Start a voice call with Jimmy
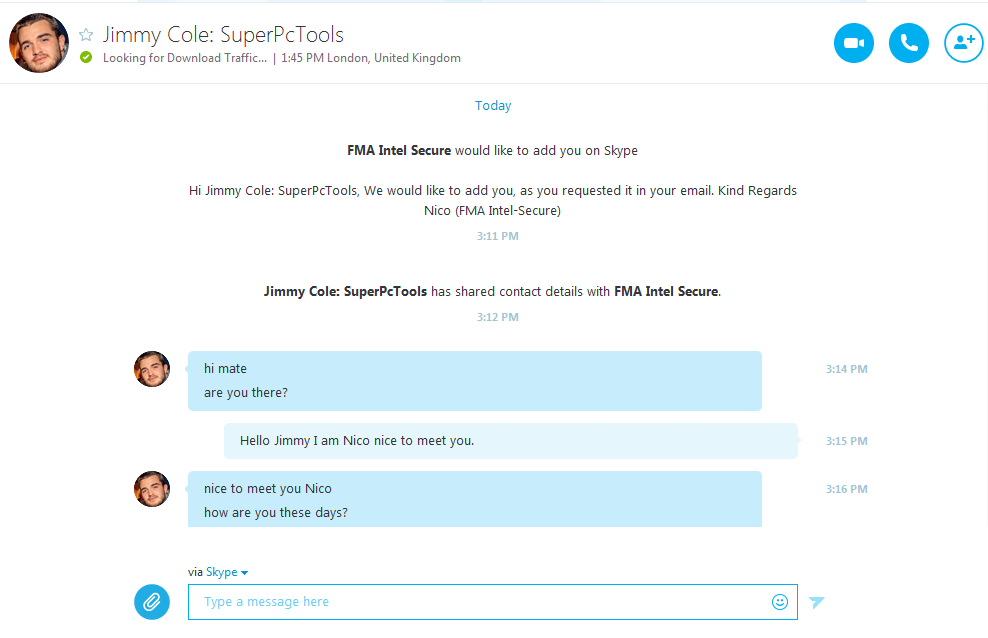988x638 pixels. tap(908, 43)
